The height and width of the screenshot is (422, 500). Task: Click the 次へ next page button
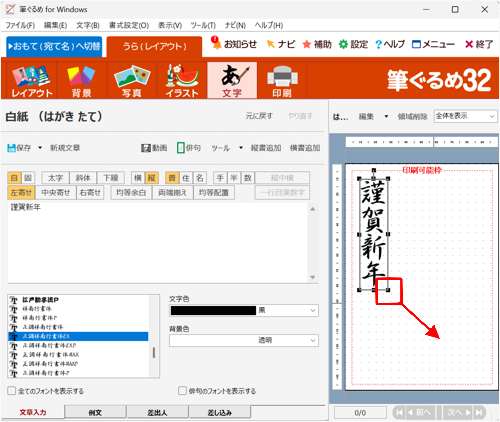(458, 413)
